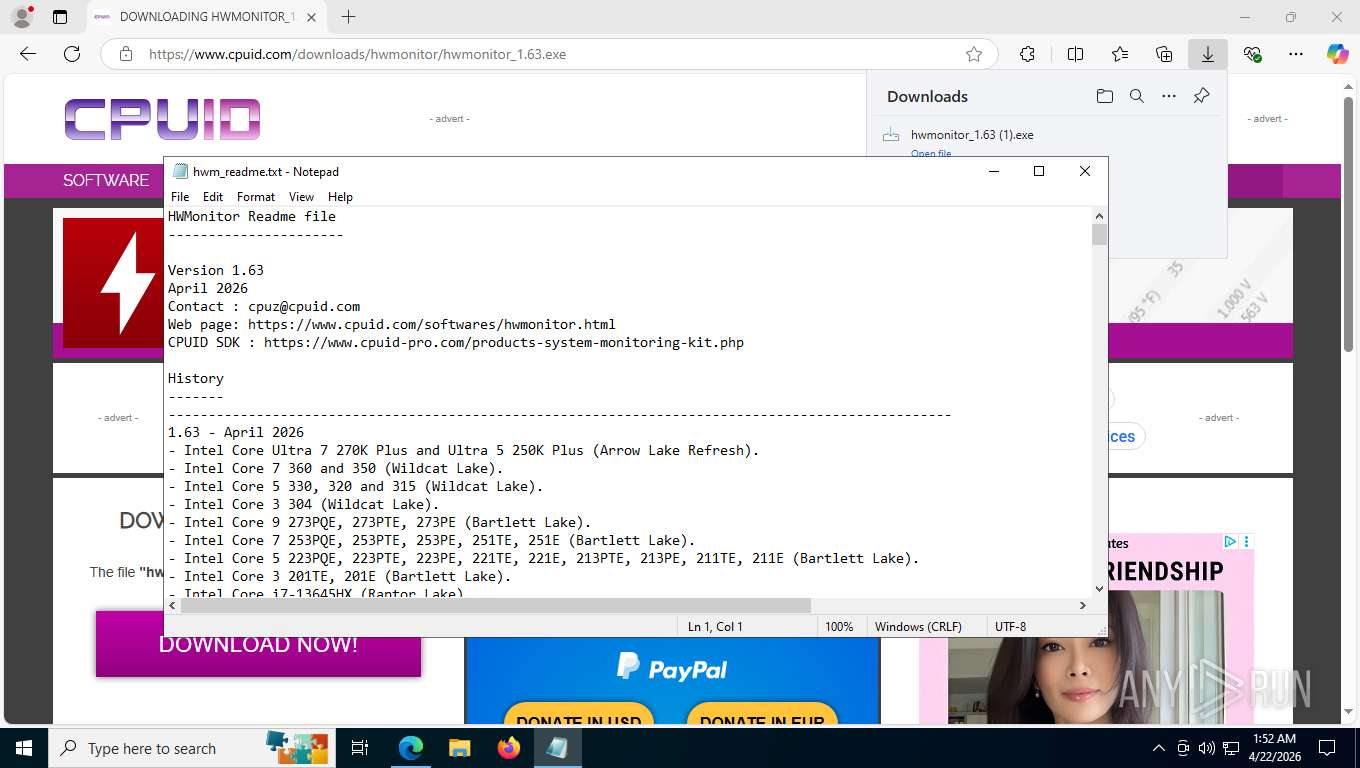Click the Edge downloads toolbar icon
The width and height of the screenshot is (1360, 768).
pos(1208,54)
